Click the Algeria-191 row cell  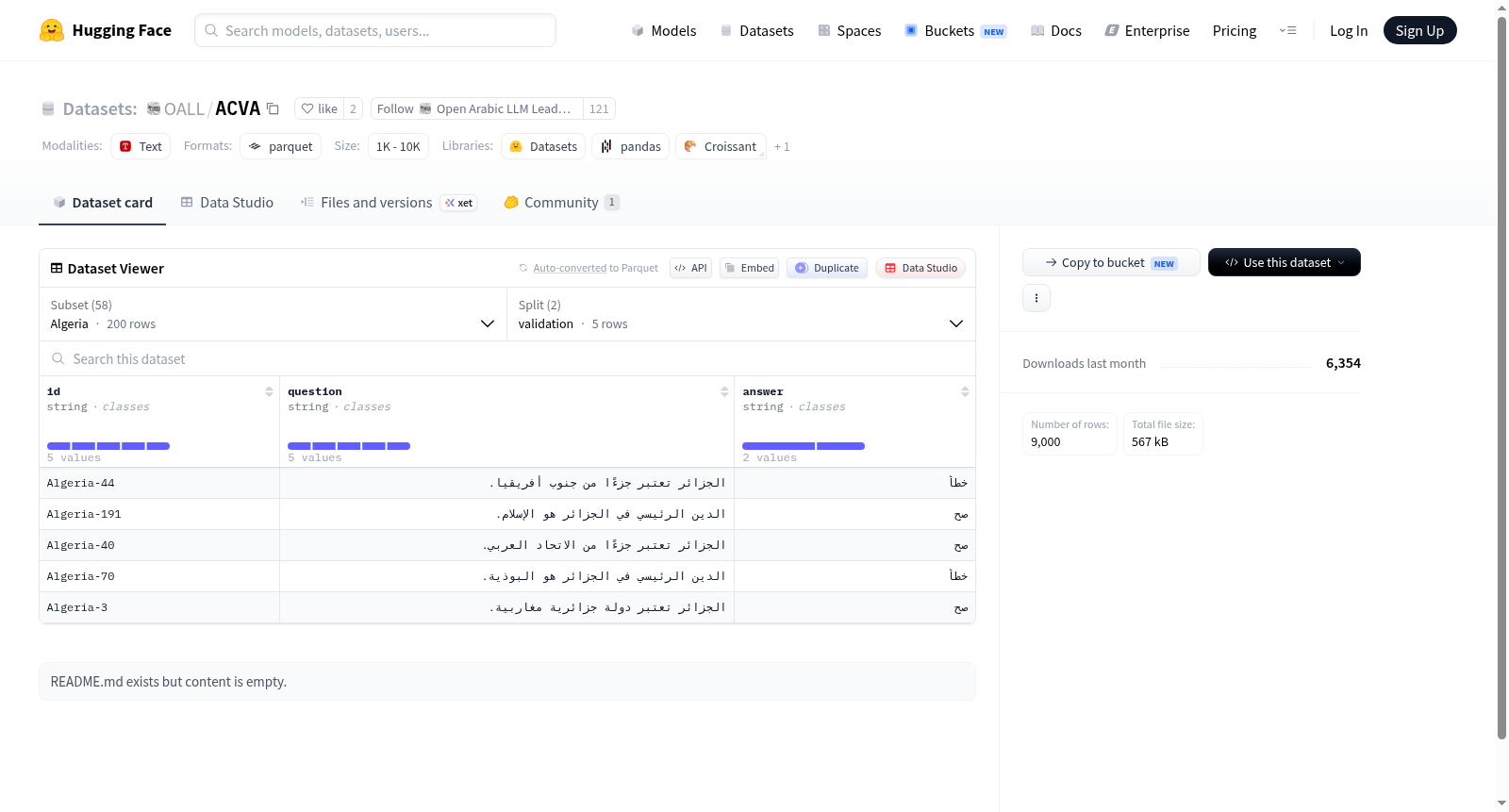pos(159,514)
